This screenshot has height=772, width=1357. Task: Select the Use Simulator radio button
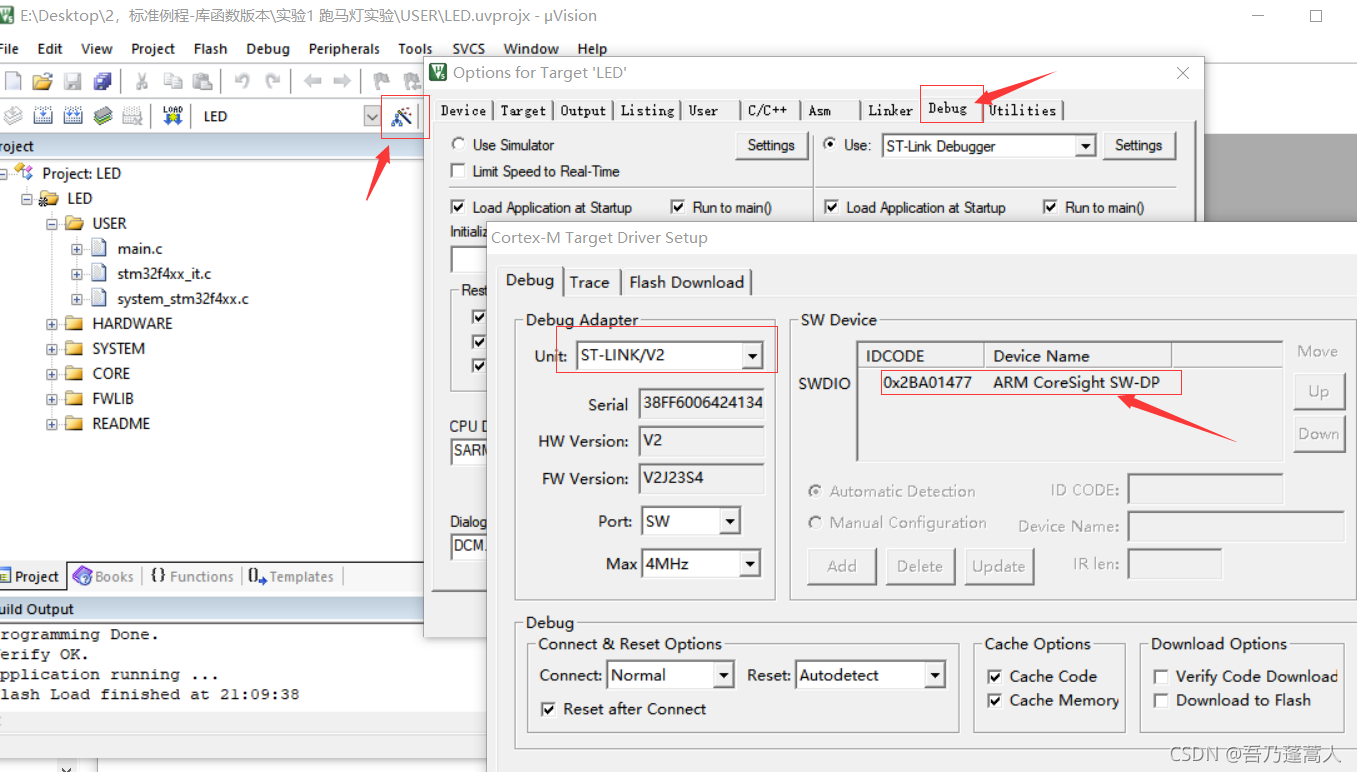pos(458,145)
